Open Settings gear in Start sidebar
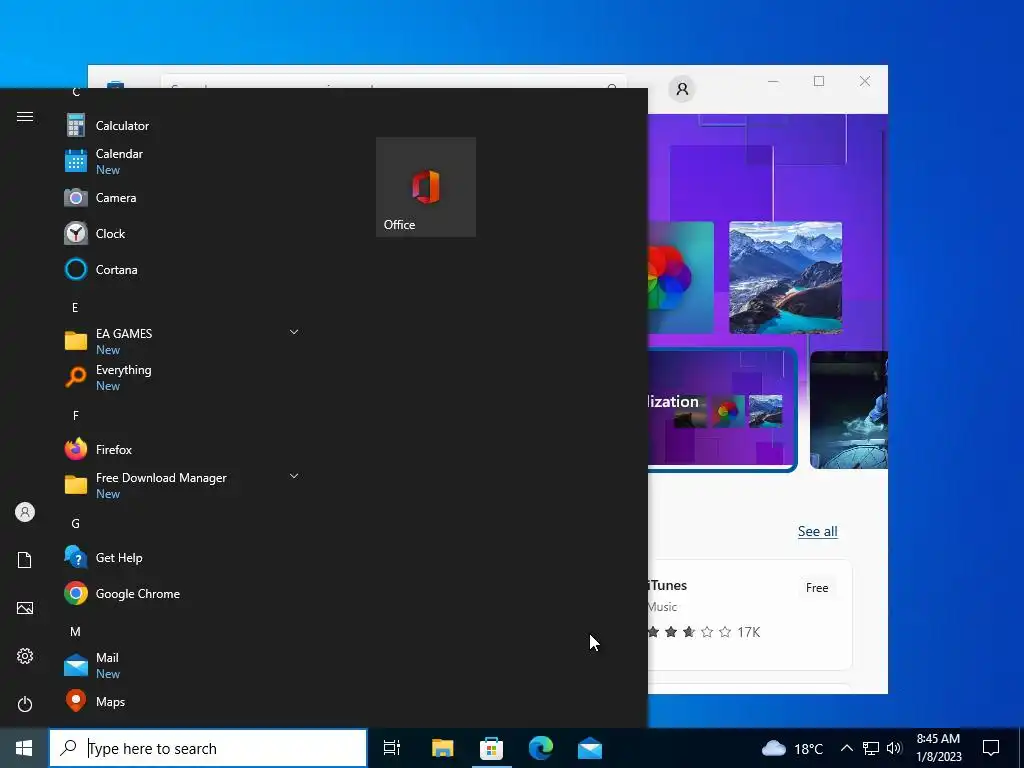The width and height of the screenshot is (1024, 768). tap(25, 656)
